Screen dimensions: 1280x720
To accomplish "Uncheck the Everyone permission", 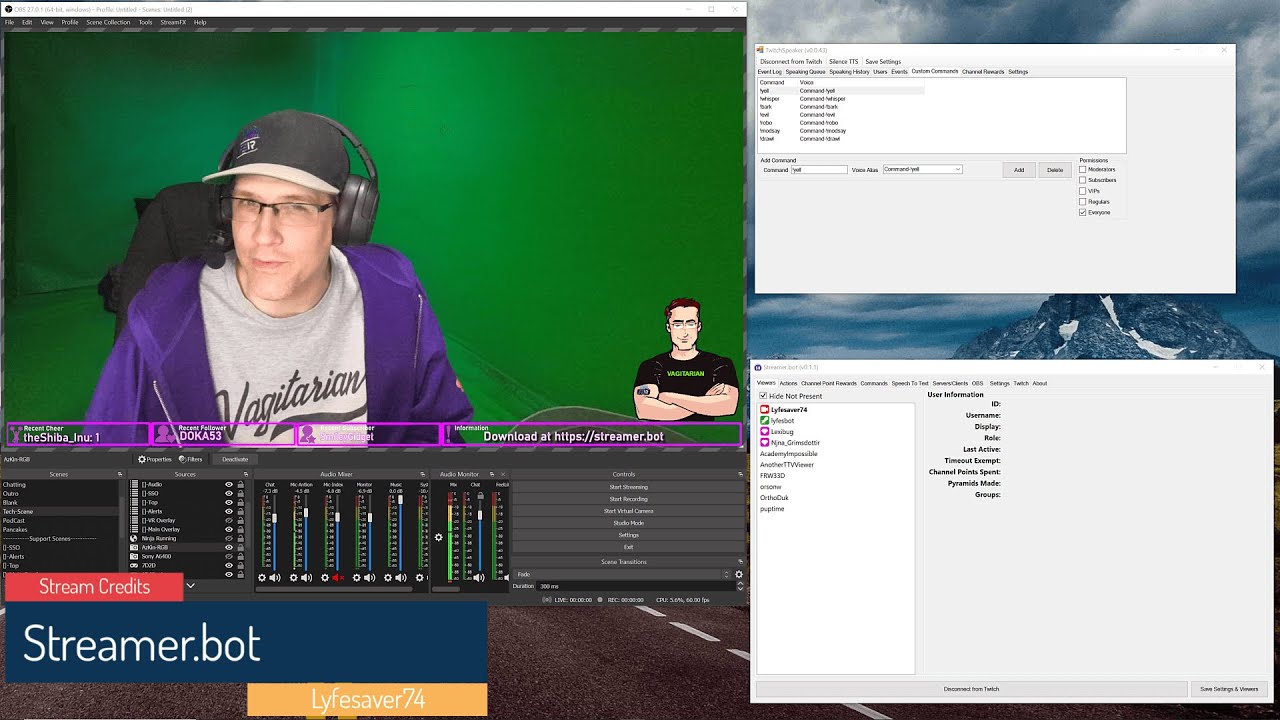I will [1082, 212].
